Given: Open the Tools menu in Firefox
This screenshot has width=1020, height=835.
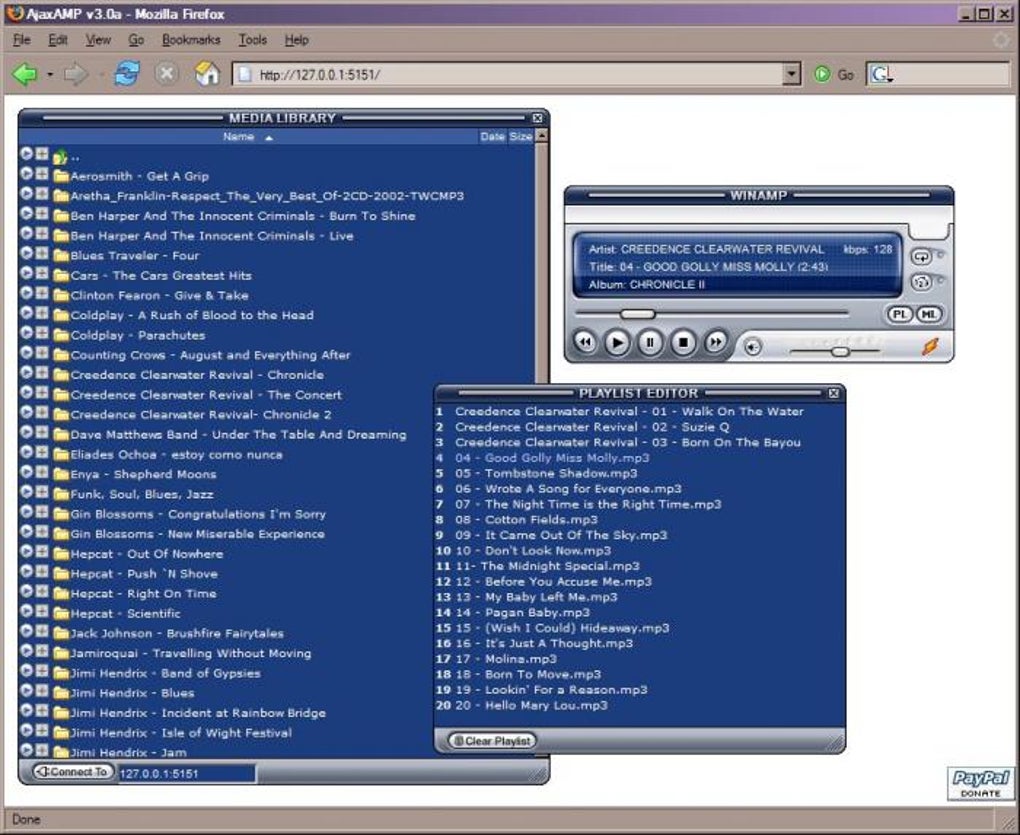Looking at the screenshot, I should pos(252,40).
